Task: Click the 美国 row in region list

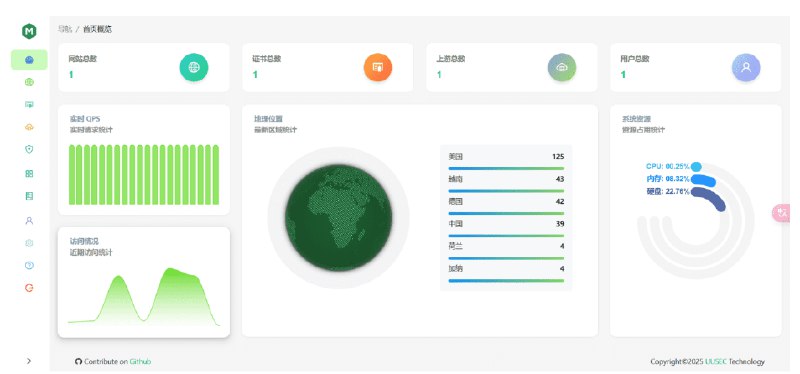Action: tap(506, 157)
